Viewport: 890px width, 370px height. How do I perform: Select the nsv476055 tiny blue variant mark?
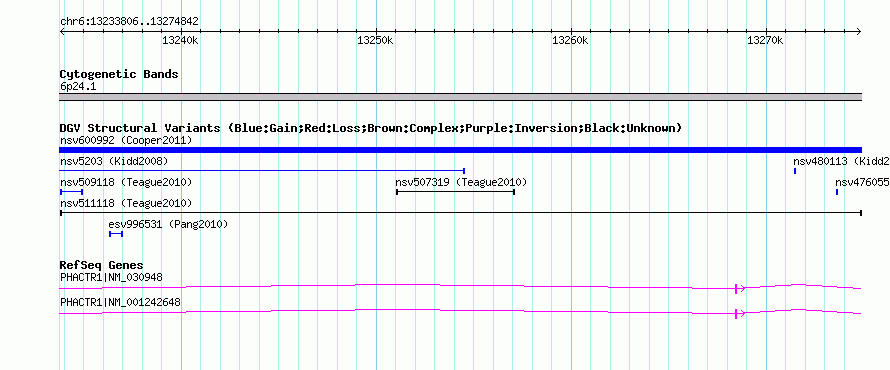[x=837, y=192]
